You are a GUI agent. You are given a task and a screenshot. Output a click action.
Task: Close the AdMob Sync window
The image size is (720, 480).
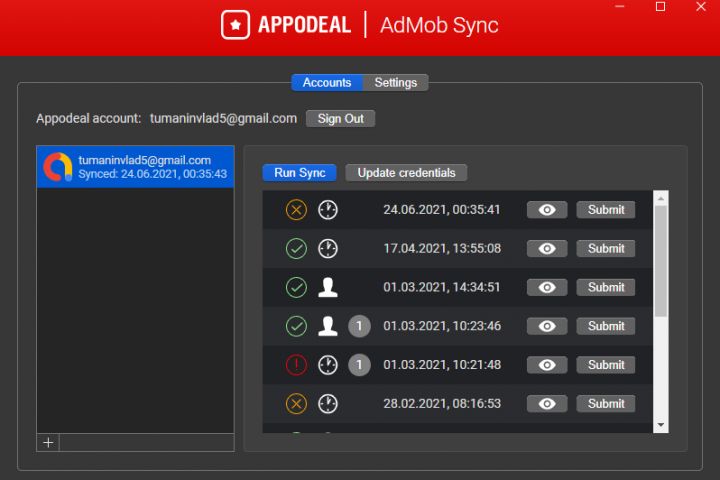click(x=701, y=6)
